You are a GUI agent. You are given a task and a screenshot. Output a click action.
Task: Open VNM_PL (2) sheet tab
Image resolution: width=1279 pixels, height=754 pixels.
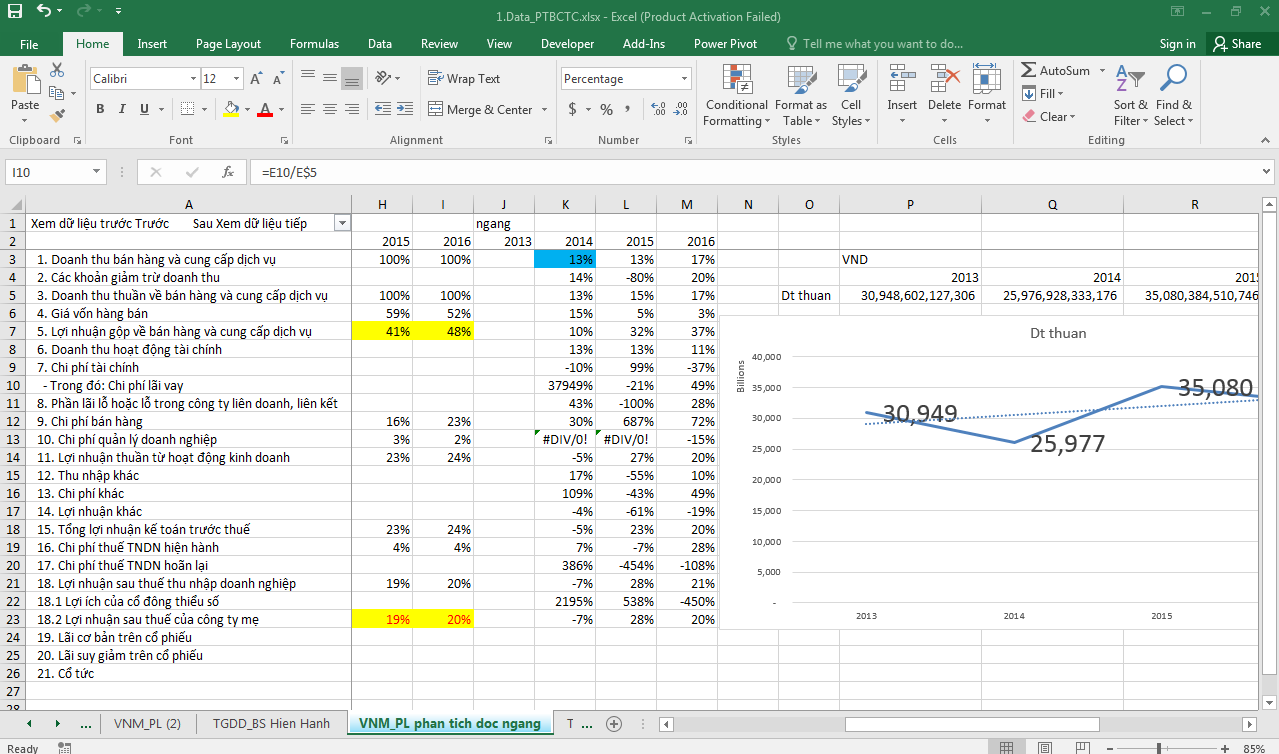point(147,723)
